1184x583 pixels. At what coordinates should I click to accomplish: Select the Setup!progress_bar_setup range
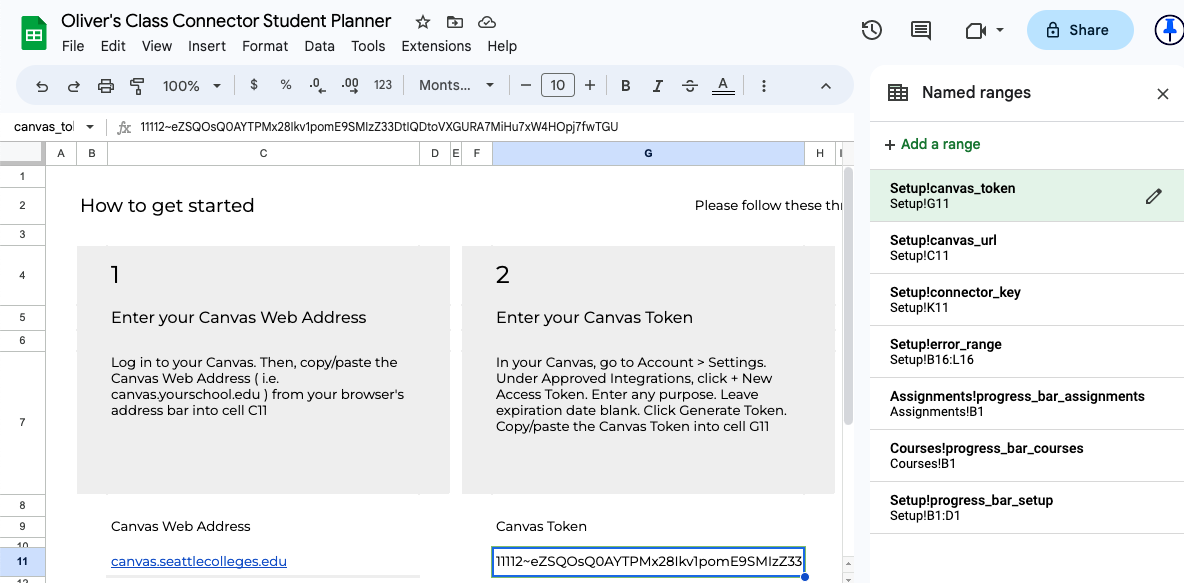pos(1027,507)
